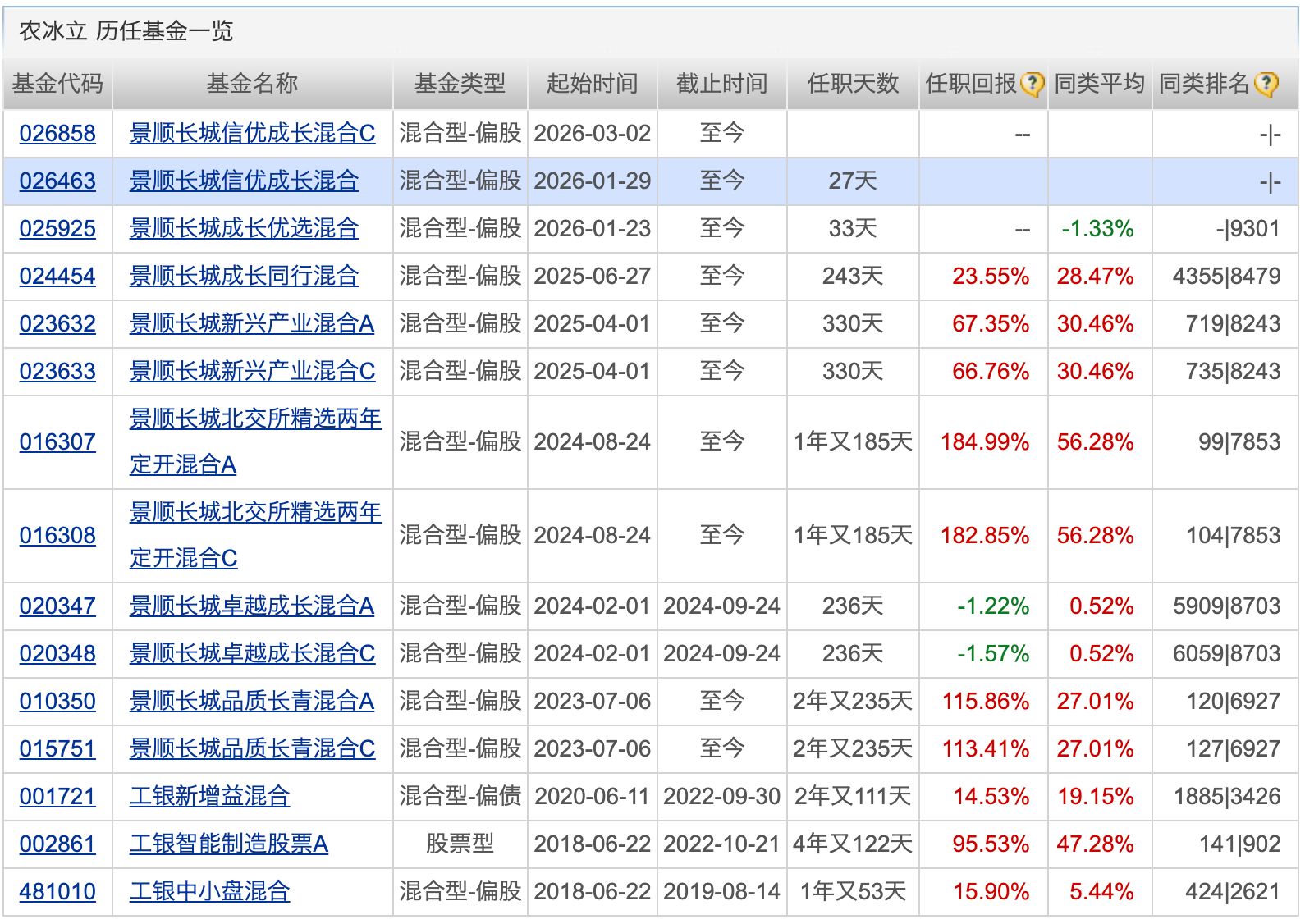Image resolution: width=1305 pixels, height=924 pixels.
Task: Click fund code 016308
Action: pos(57,535)
